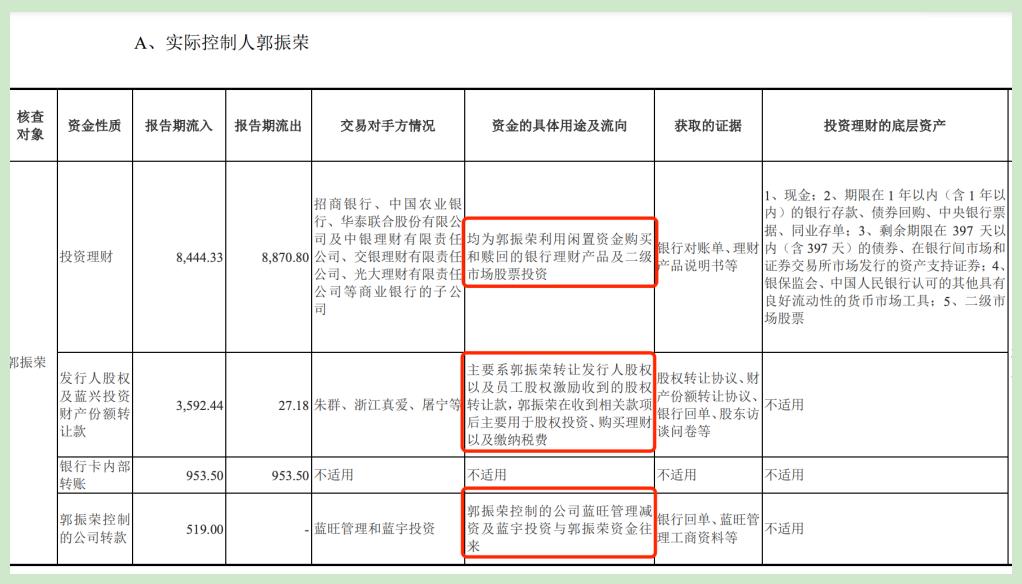Screen dimensions: 1022x584
Task: Click the counterparty '蓝旺管理和蓝宇投资'
Action: click(x=374, y=528)
